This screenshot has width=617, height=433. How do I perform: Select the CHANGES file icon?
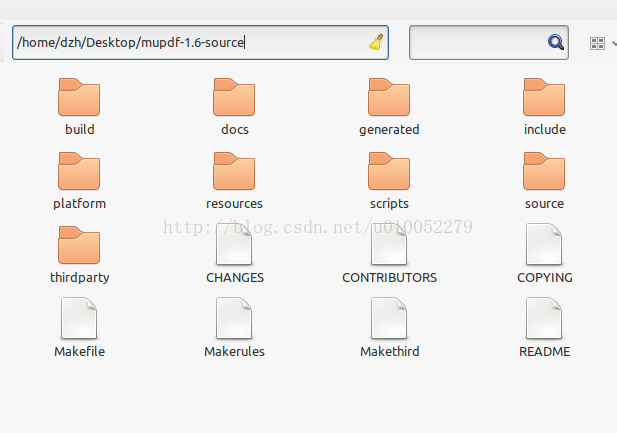[234, 244]
